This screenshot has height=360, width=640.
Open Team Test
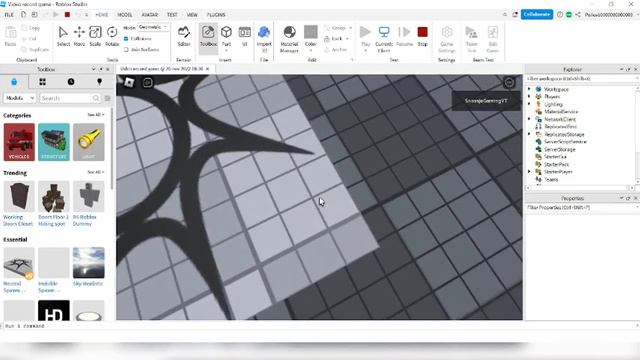pyautogui.click(x=471, y=39)
